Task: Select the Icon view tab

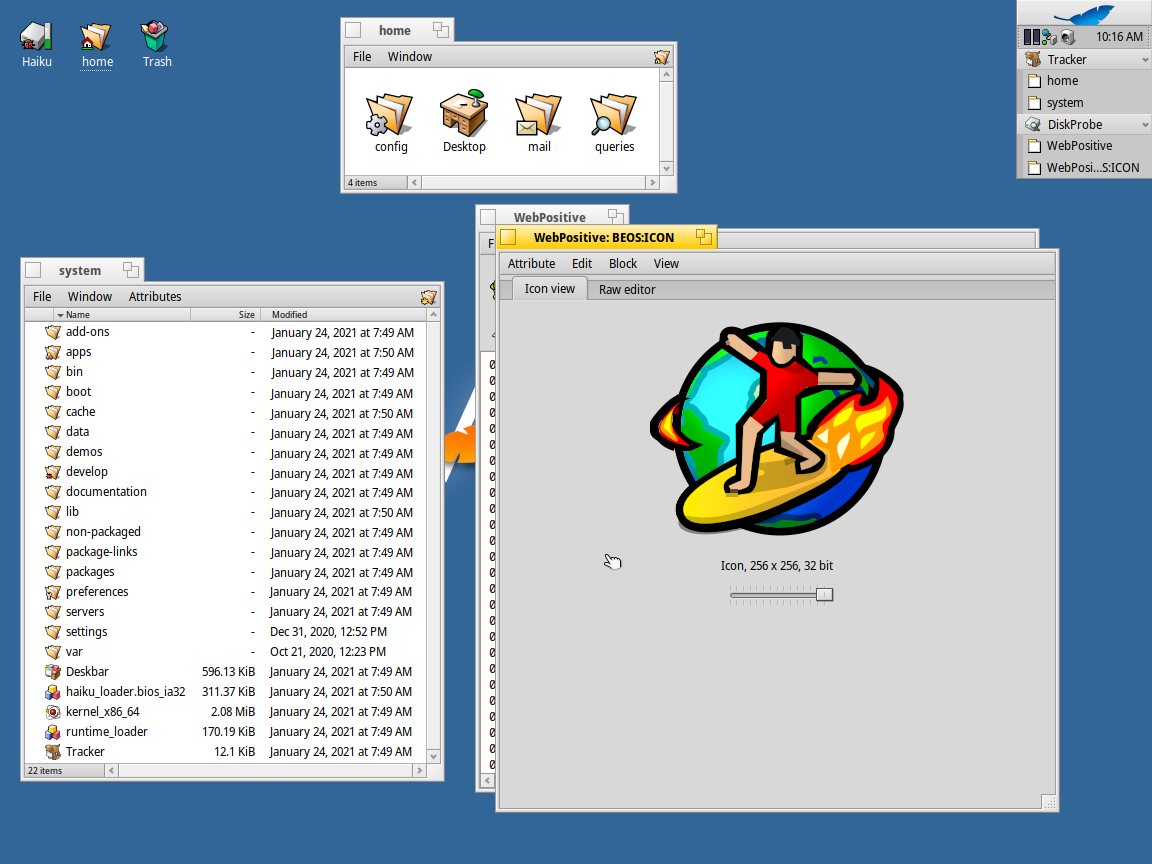Action: 550,289
